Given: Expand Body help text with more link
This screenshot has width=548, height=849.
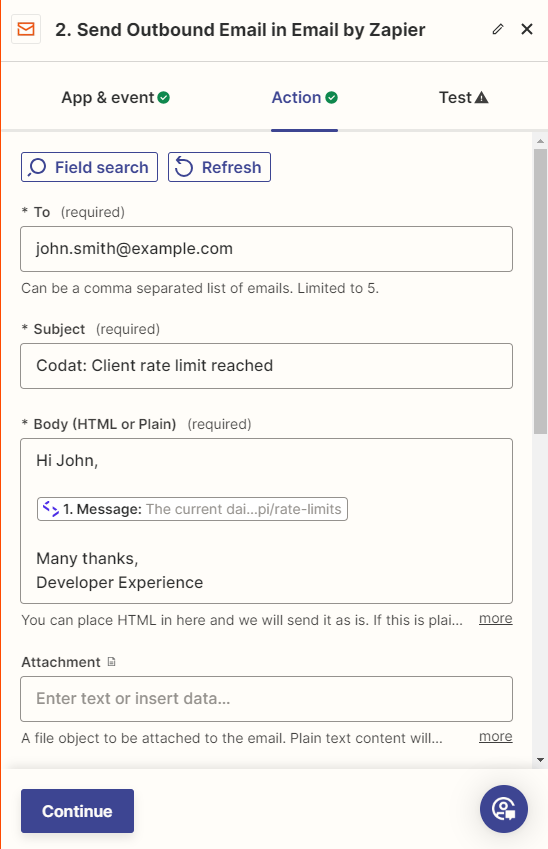Looking at the screenshot, I should [x=495, y=618].
